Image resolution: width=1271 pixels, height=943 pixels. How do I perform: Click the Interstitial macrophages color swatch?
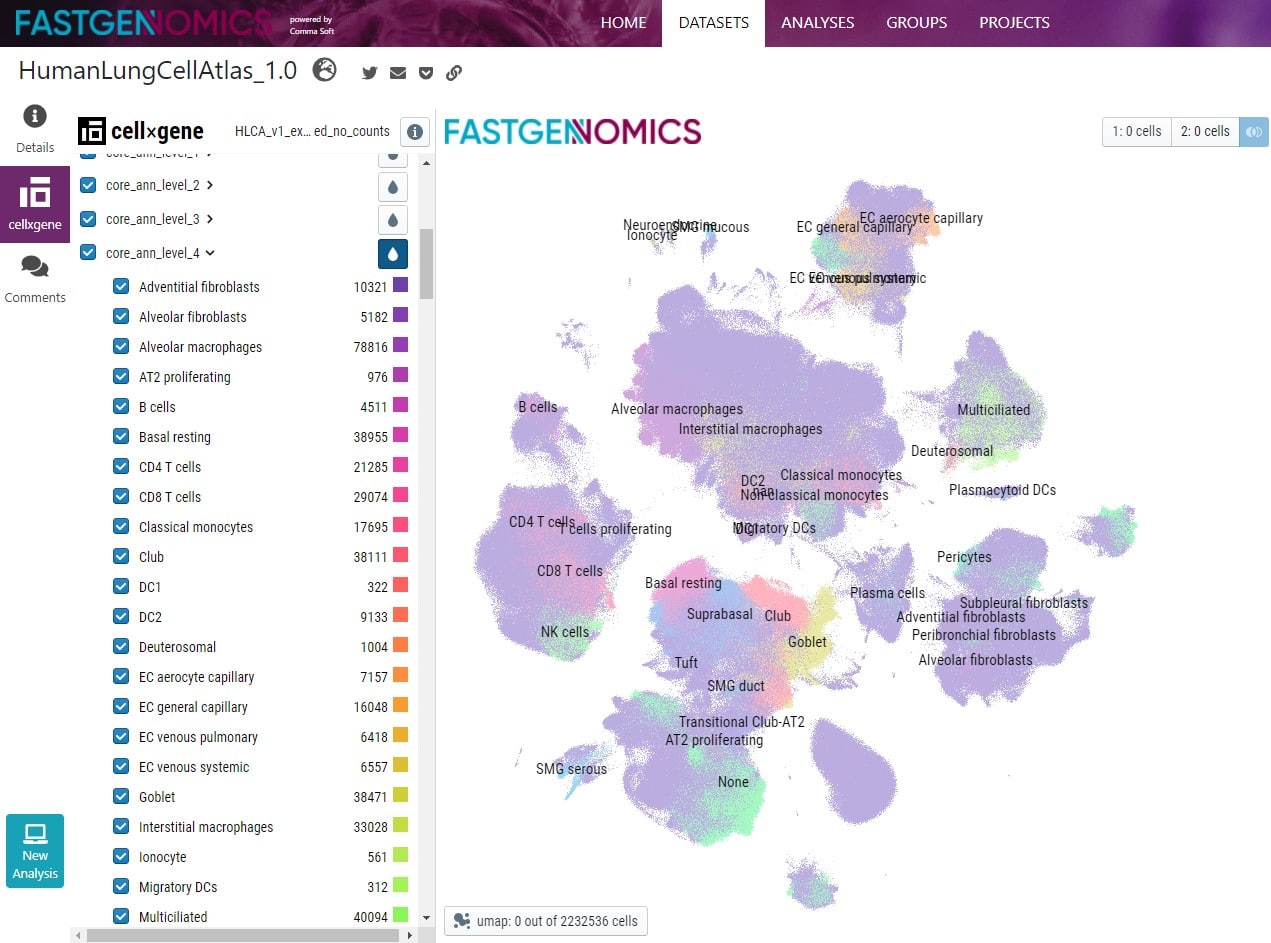pos(400,826)
